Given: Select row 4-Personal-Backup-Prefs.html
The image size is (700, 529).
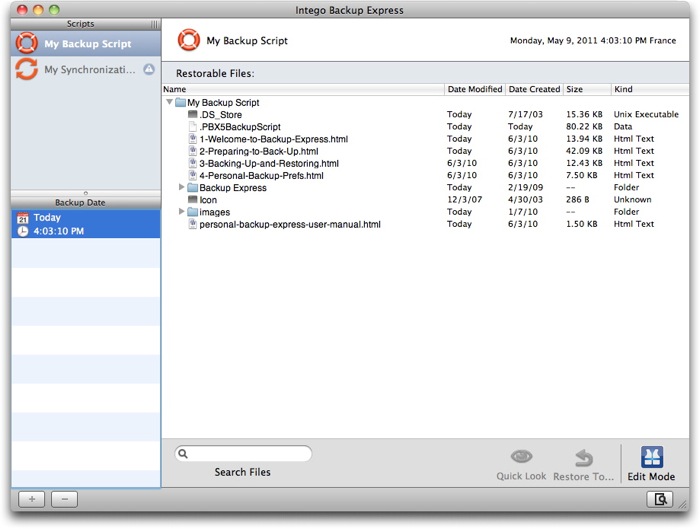Looking at the screenshot, I should pos(425,175).
